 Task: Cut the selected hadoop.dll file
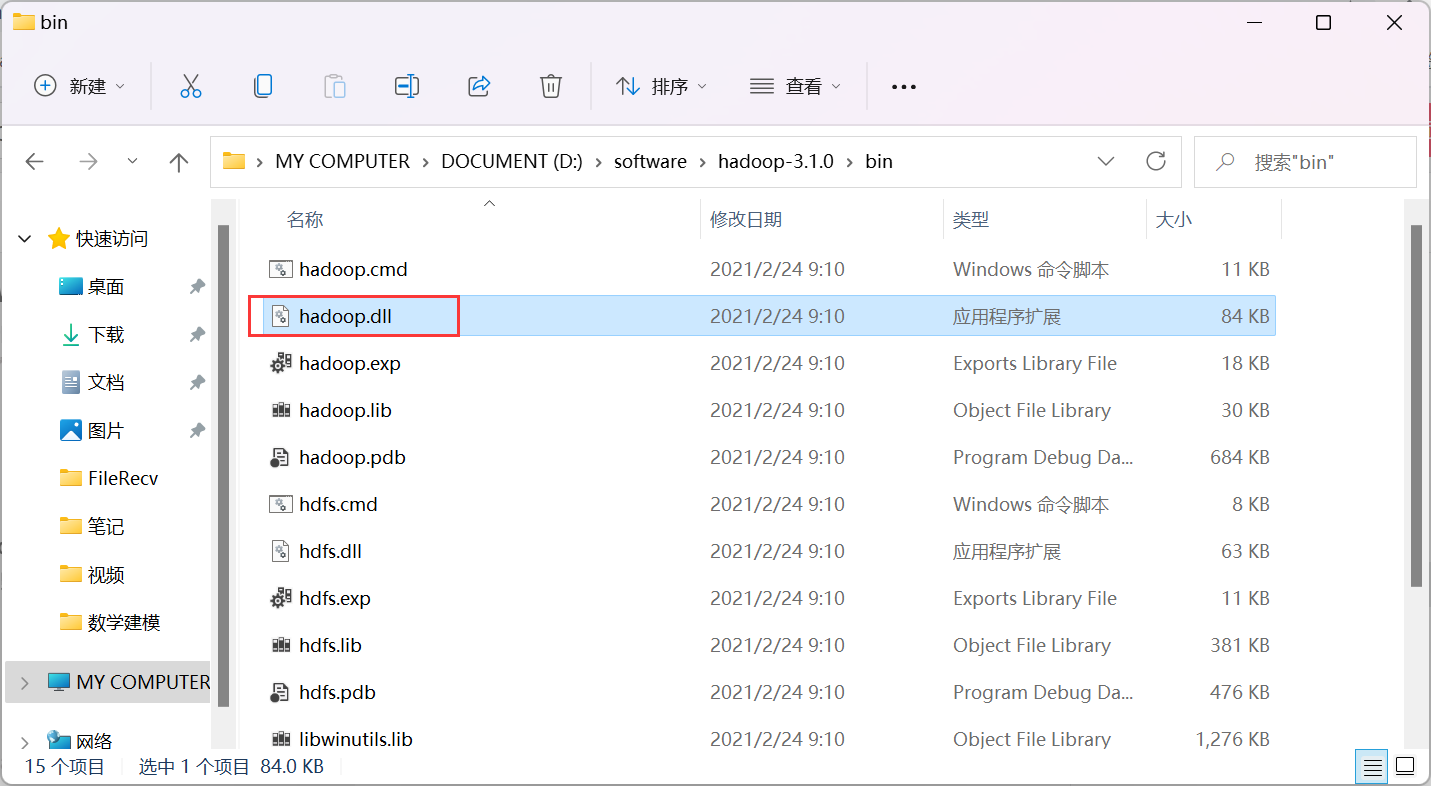(191, 86)
